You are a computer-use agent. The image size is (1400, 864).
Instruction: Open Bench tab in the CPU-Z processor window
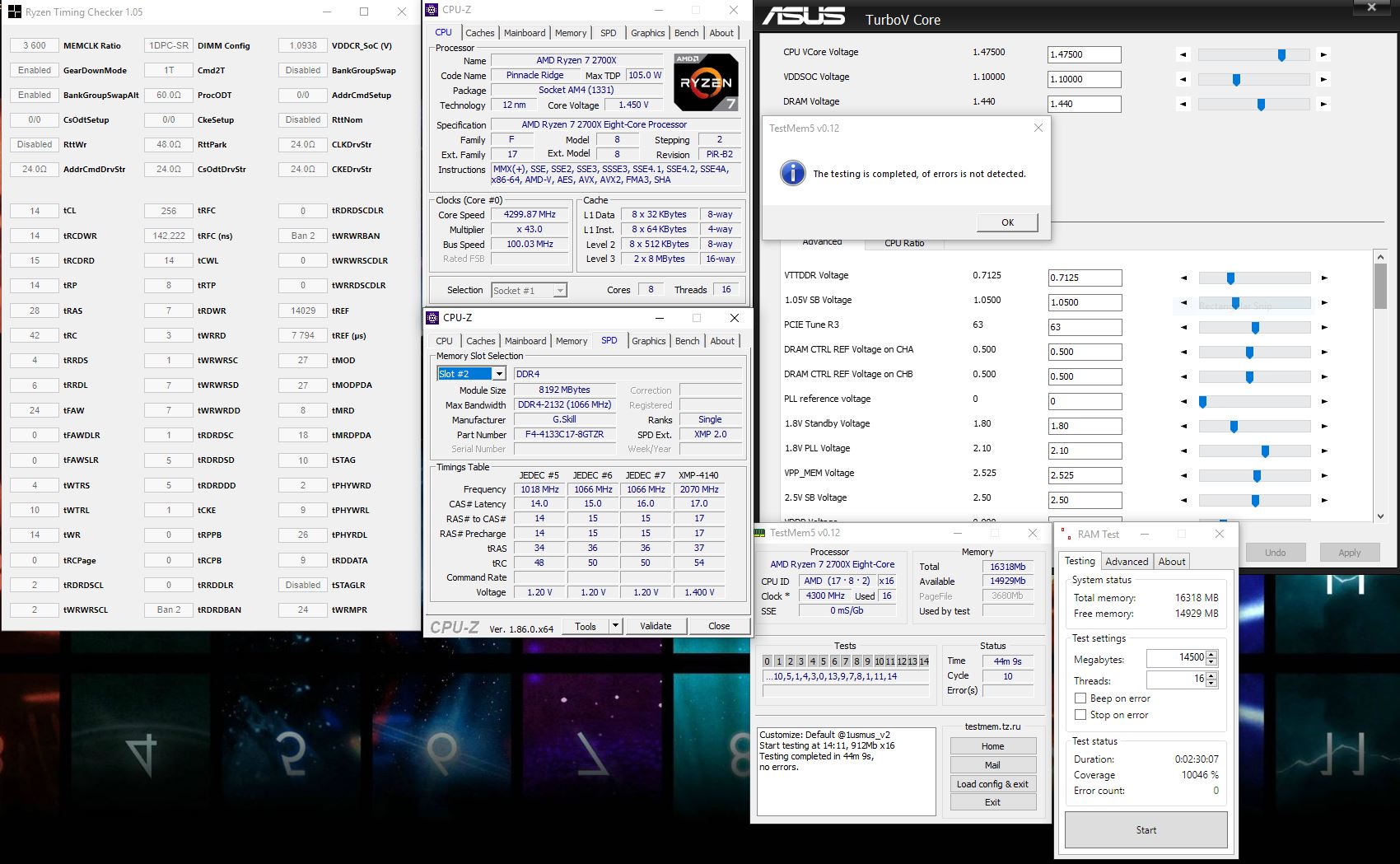click(687, 33)
